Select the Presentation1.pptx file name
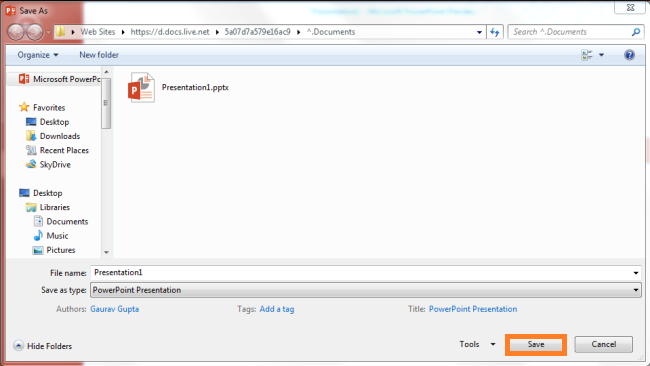Image resolution: width=650 pixels, height=366 pixels. coord(195,87)
